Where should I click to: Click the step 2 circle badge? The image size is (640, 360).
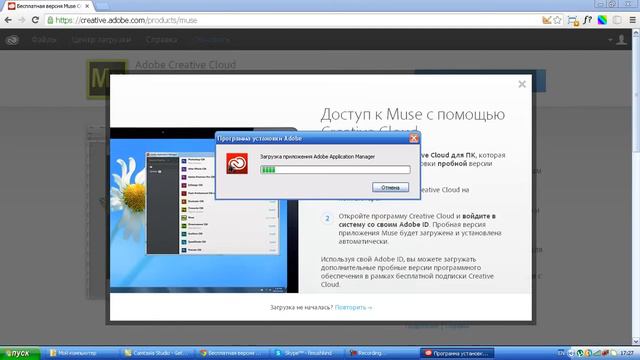click(x=327, y=218)
